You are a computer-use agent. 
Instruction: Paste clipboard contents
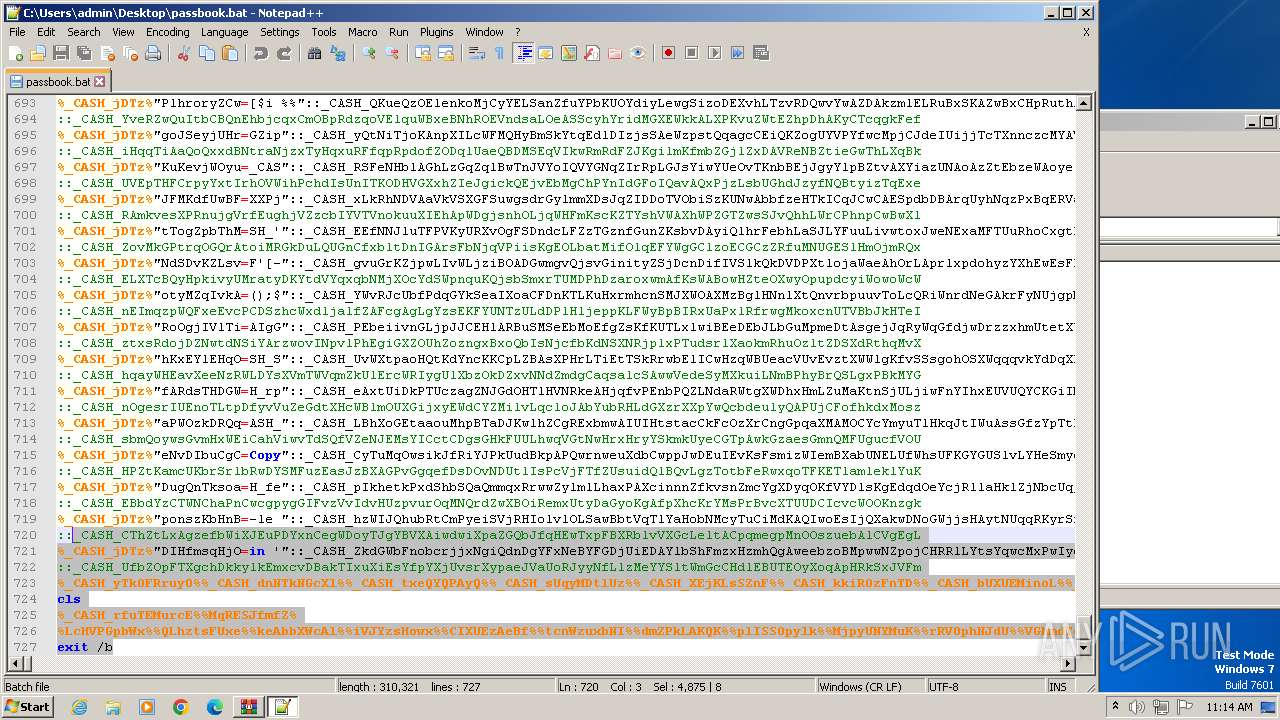pos(230,53)
